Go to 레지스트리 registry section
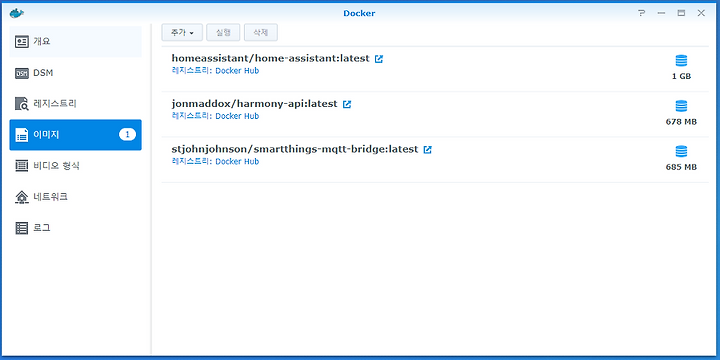The width and height of the screenshot is (720, 360). 75,104
